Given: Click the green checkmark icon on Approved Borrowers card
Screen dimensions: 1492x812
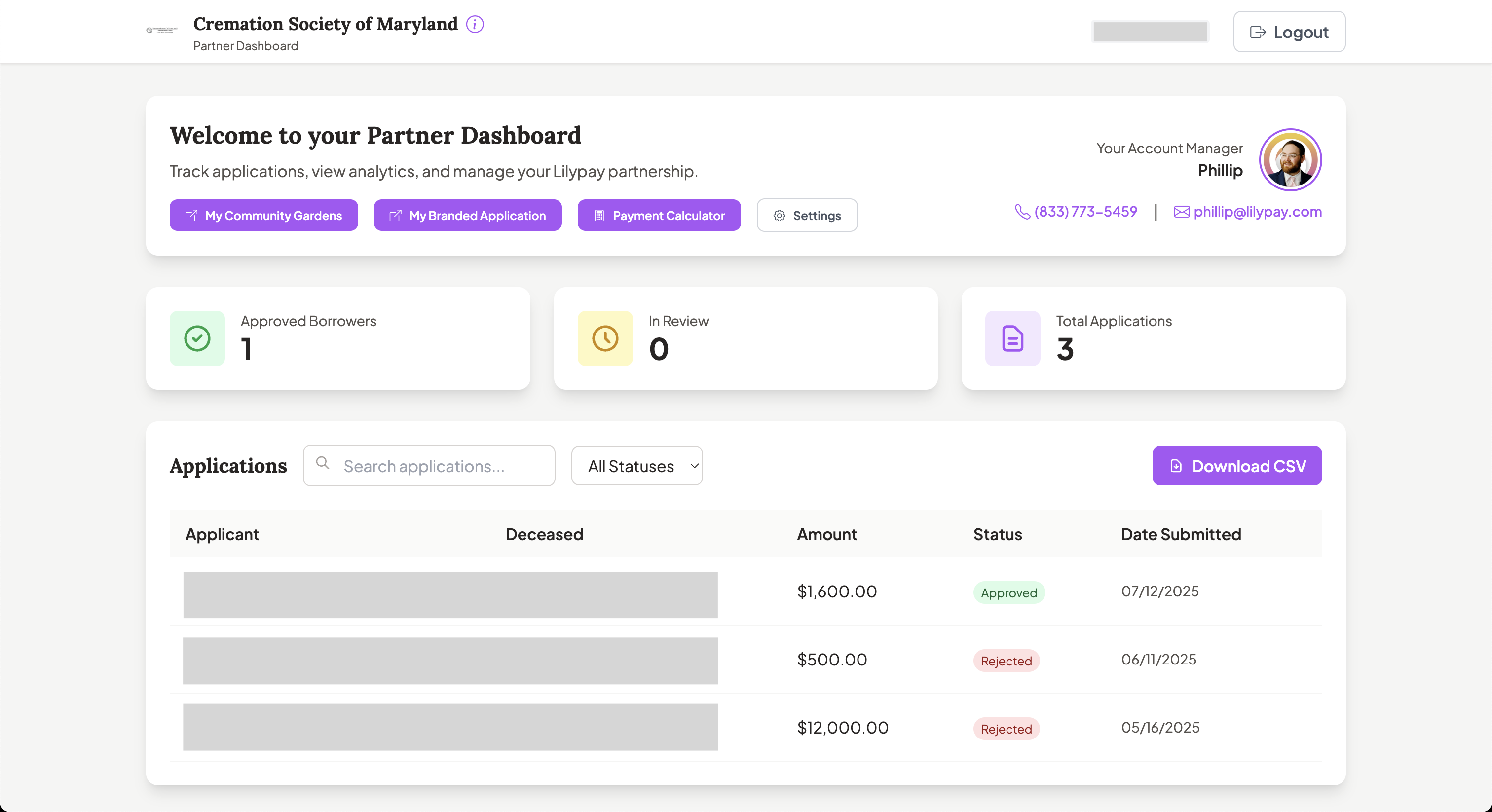Looking at the screenshot, I should click(196, 339).
